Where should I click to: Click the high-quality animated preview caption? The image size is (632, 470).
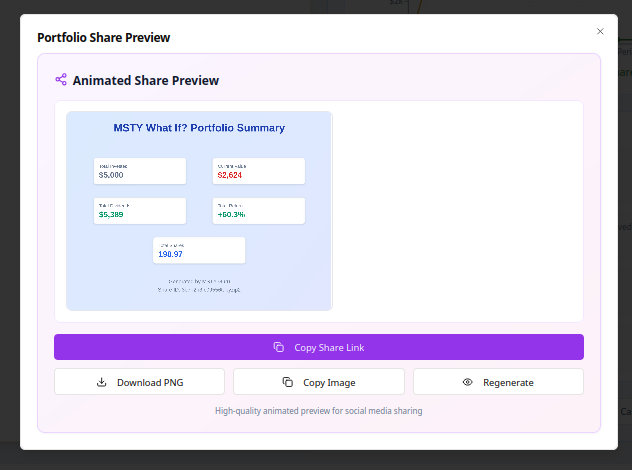[319, 411]
